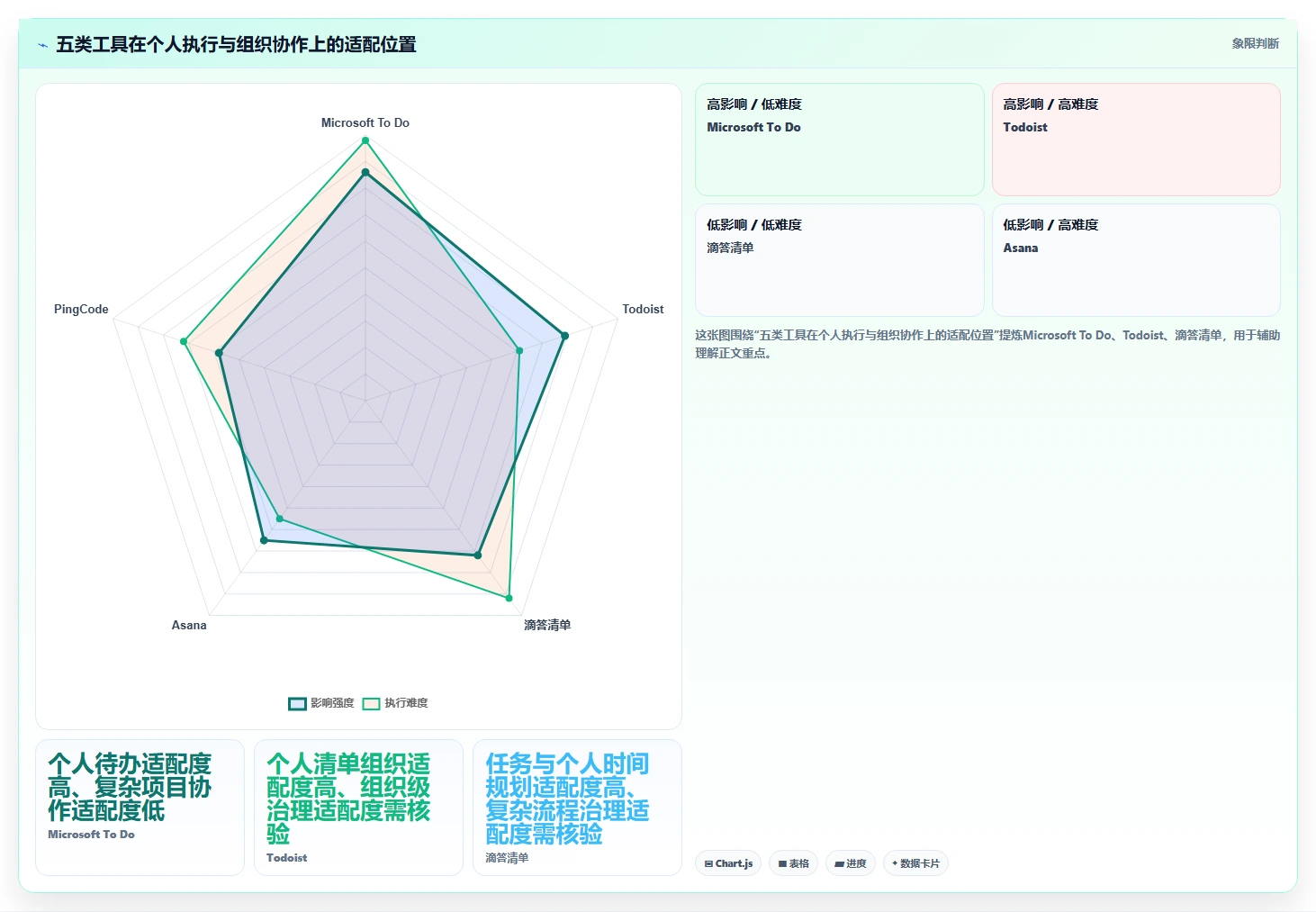The image size is (1316, 912).
Task: Click the 进度 tag
Action: [x=850, y=863]
